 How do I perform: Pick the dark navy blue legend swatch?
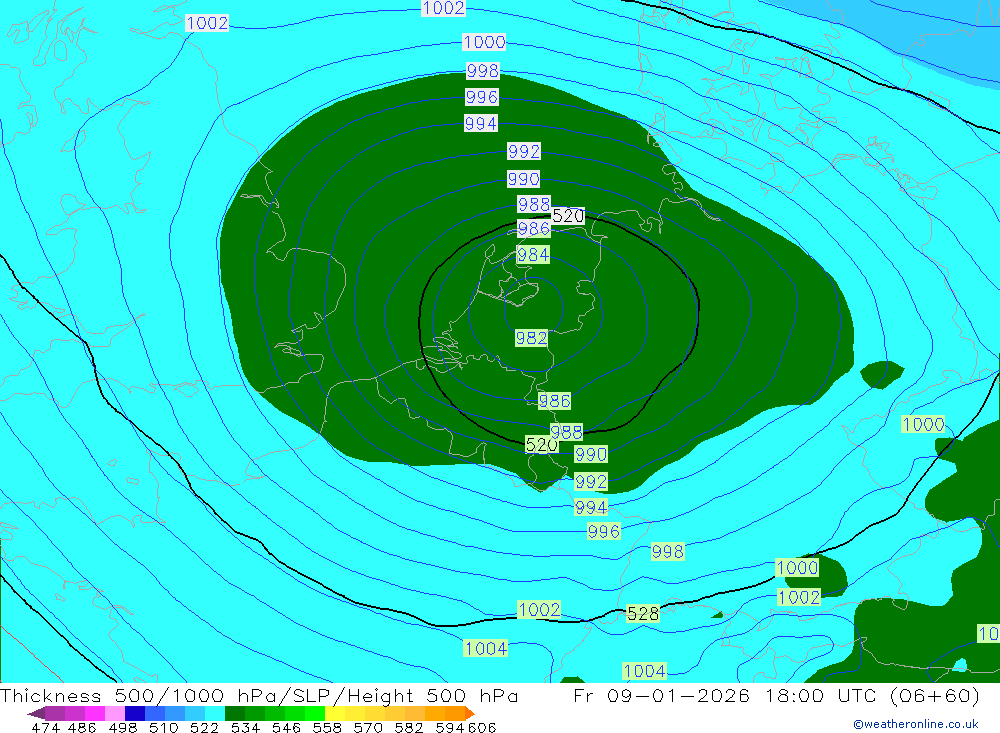click(135, 713)
